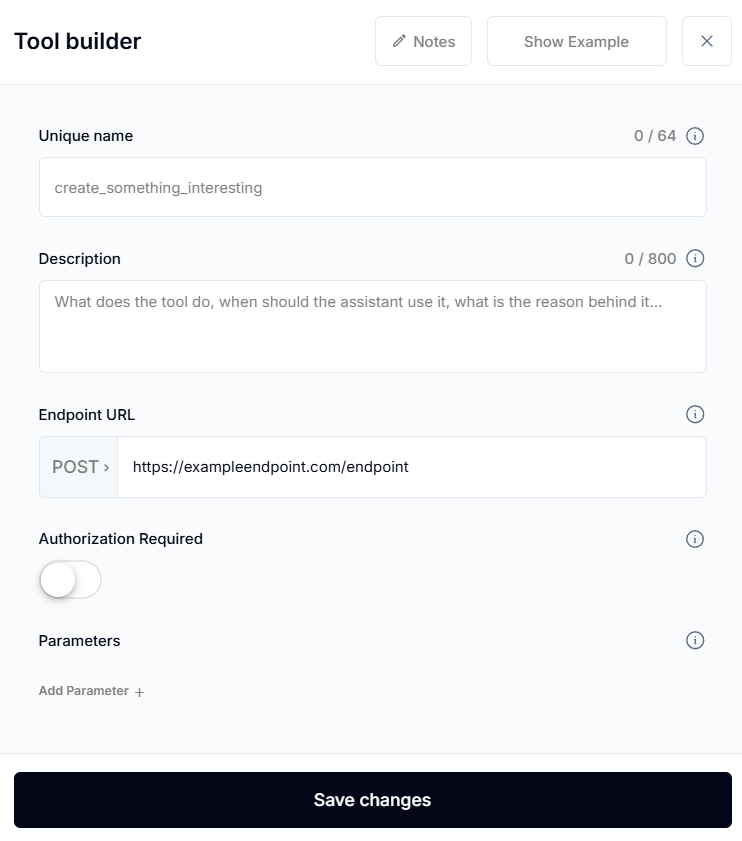
Task: Open the POST method dropdown
Action: [79, 467]
